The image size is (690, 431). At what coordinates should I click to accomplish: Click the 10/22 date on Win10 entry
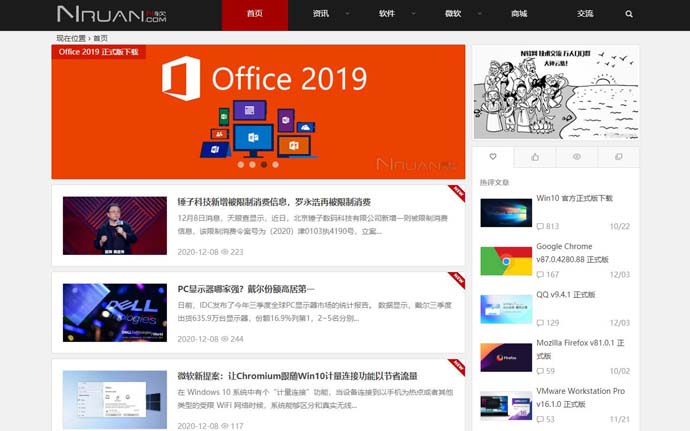pyautogui.click(x=620, y=226)
